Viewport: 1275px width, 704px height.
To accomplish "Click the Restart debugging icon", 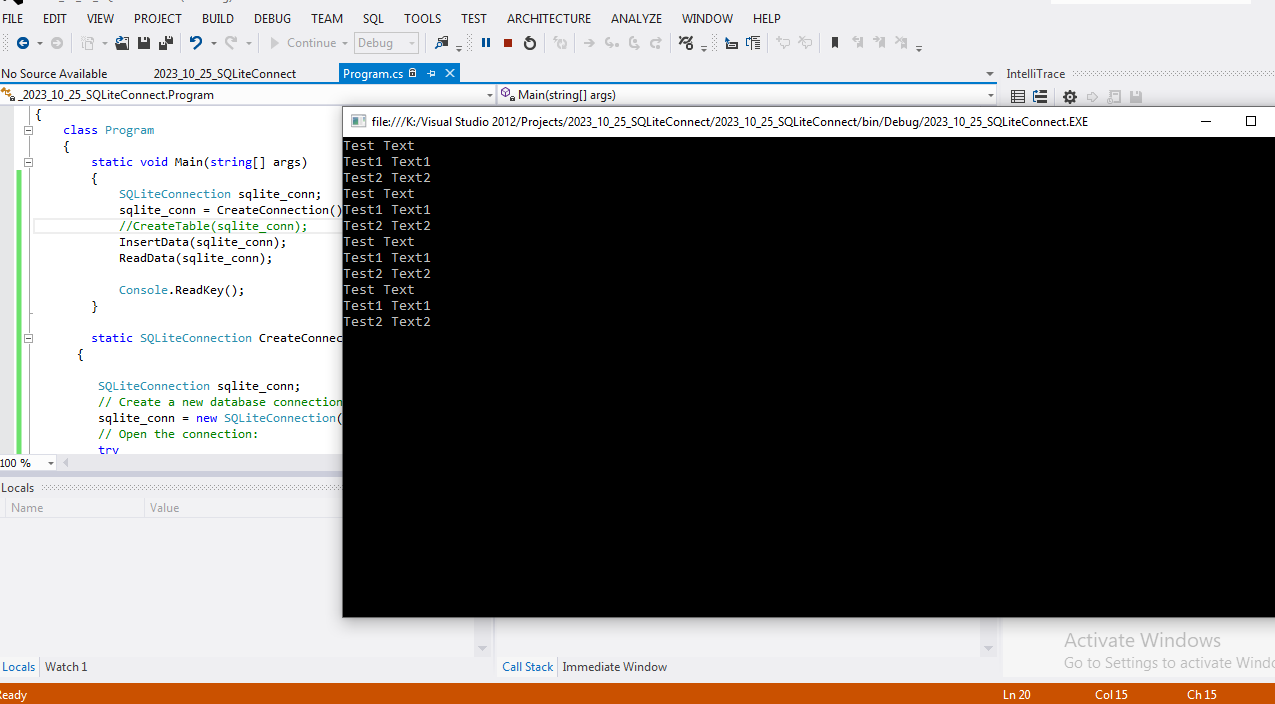I will point(530,43).
